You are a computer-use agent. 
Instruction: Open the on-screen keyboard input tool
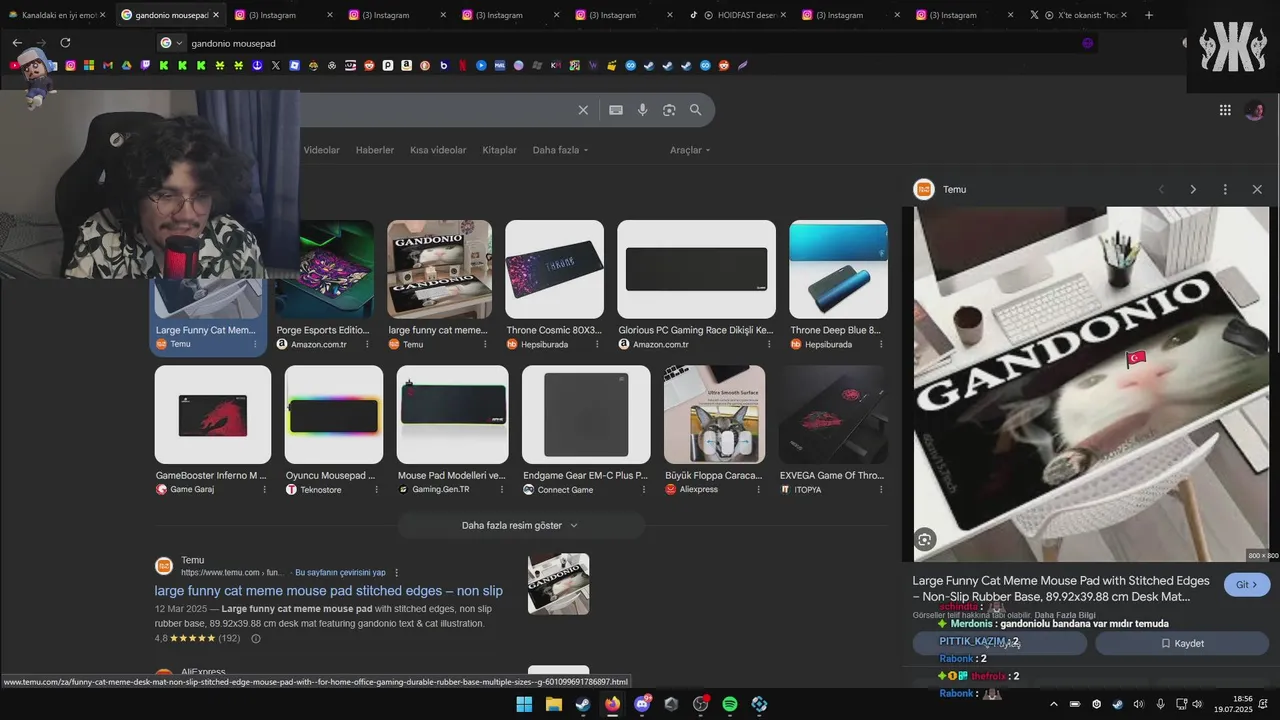(x=616, y=110)
